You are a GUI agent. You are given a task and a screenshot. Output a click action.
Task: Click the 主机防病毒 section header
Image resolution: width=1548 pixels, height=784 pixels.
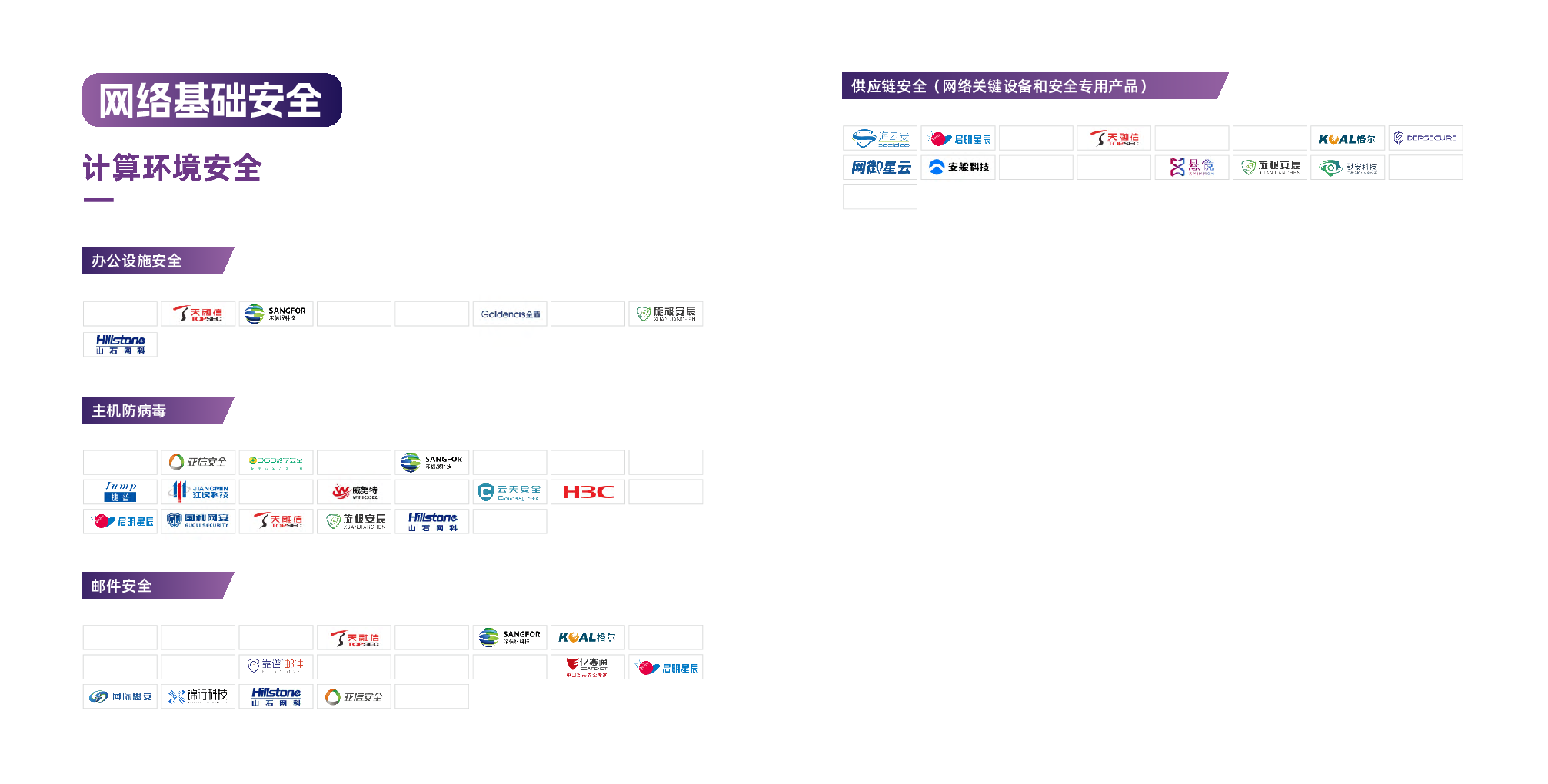click(158, 410)
